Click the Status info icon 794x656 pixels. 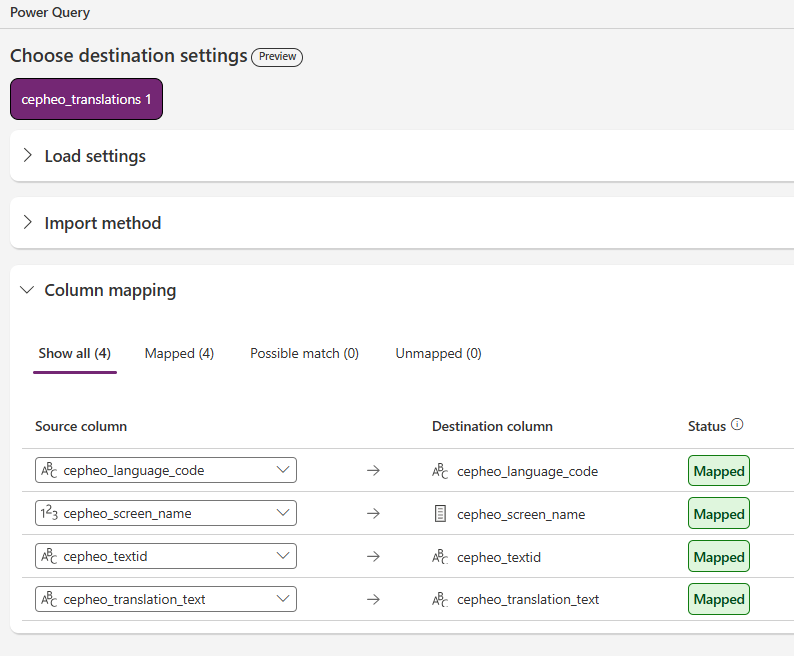tap(737, 425)
